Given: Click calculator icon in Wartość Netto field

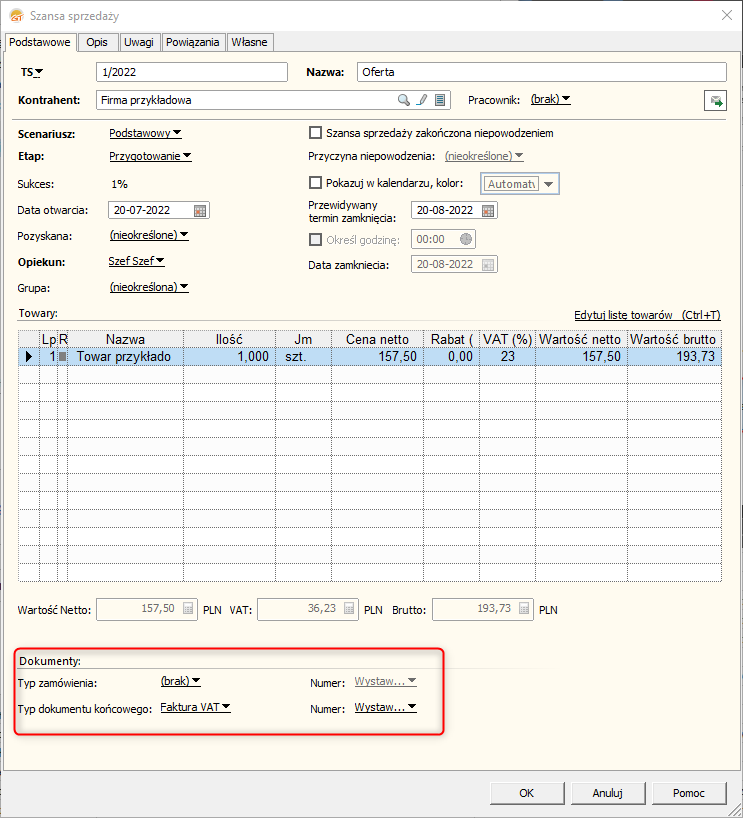Looking at the screenshot, I should click(188, 609).
